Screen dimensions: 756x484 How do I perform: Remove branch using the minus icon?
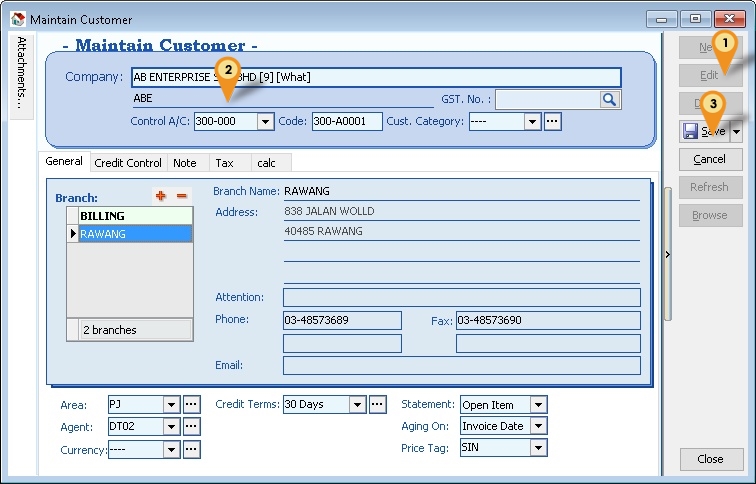[181, 196]
